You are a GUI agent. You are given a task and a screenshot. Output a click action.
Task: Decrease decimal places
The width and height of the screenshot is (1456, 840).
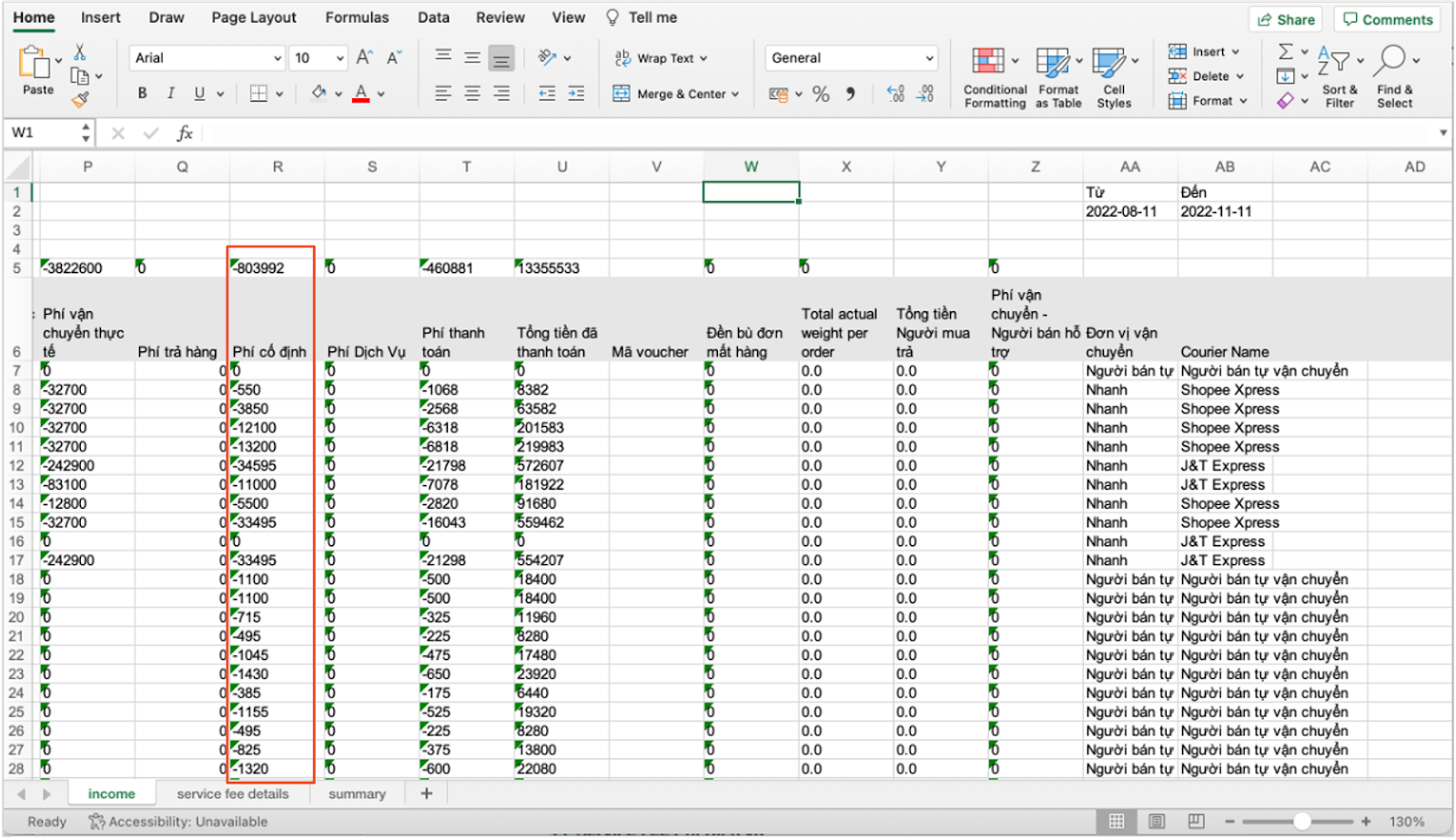[925, 94]
